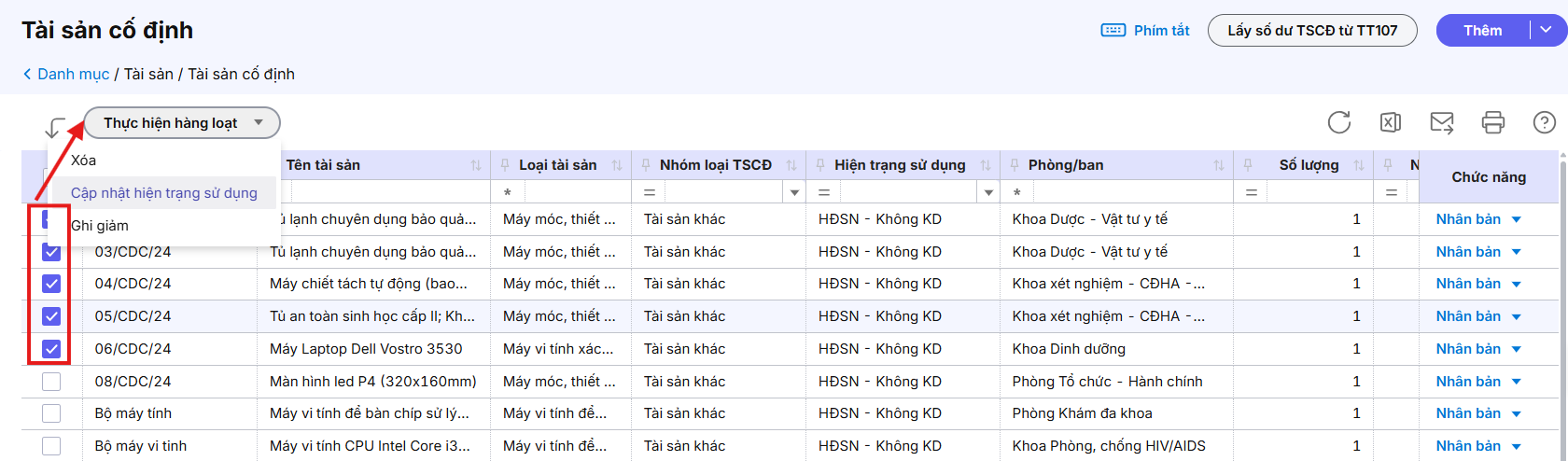
Task: Click the pin icon beside Phòng/ban header
Action: pyautogui.click(x=1015, y=165)
